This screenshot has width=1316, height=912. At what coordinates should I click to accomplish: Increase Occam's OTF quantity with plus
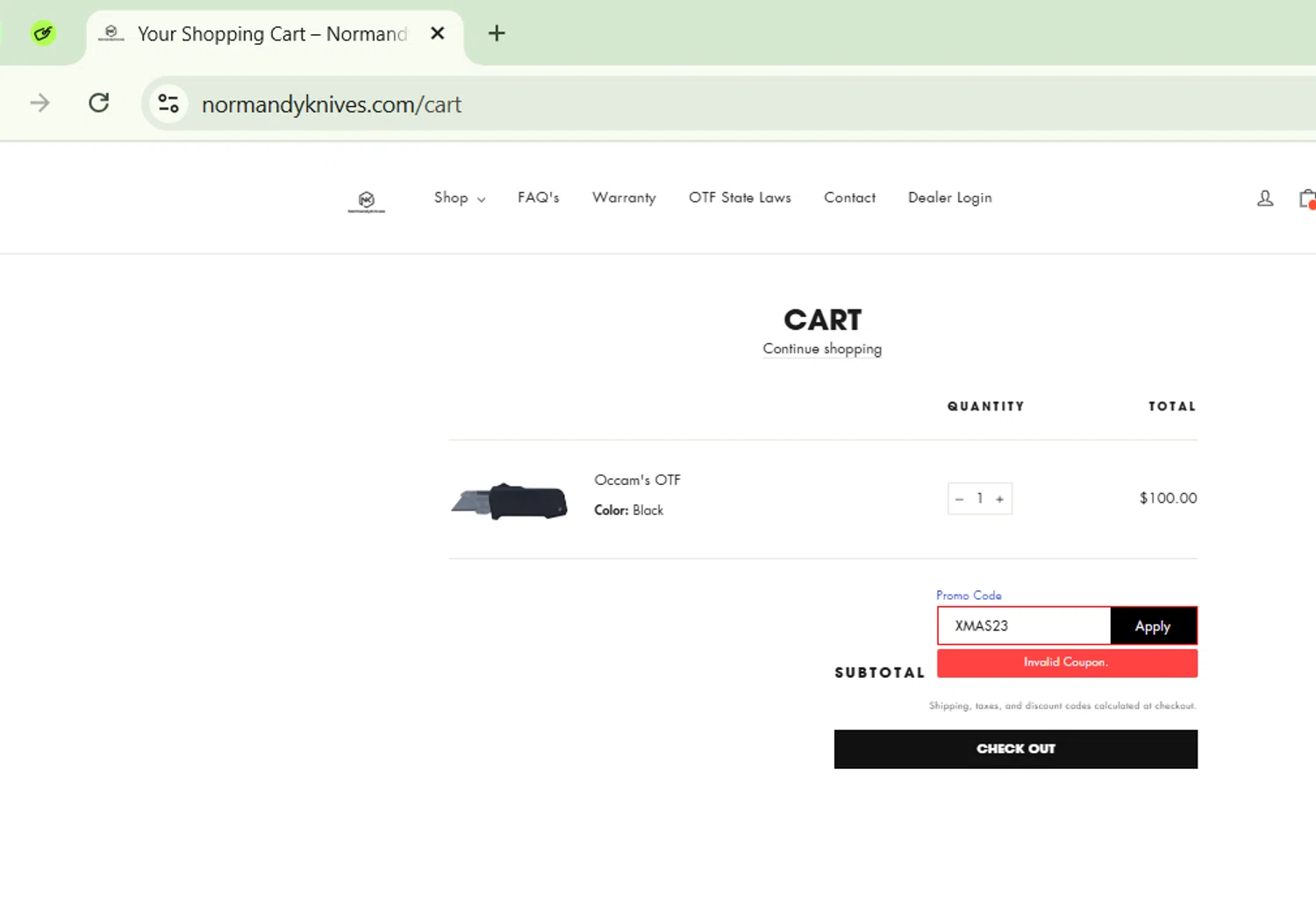point(999,499)
